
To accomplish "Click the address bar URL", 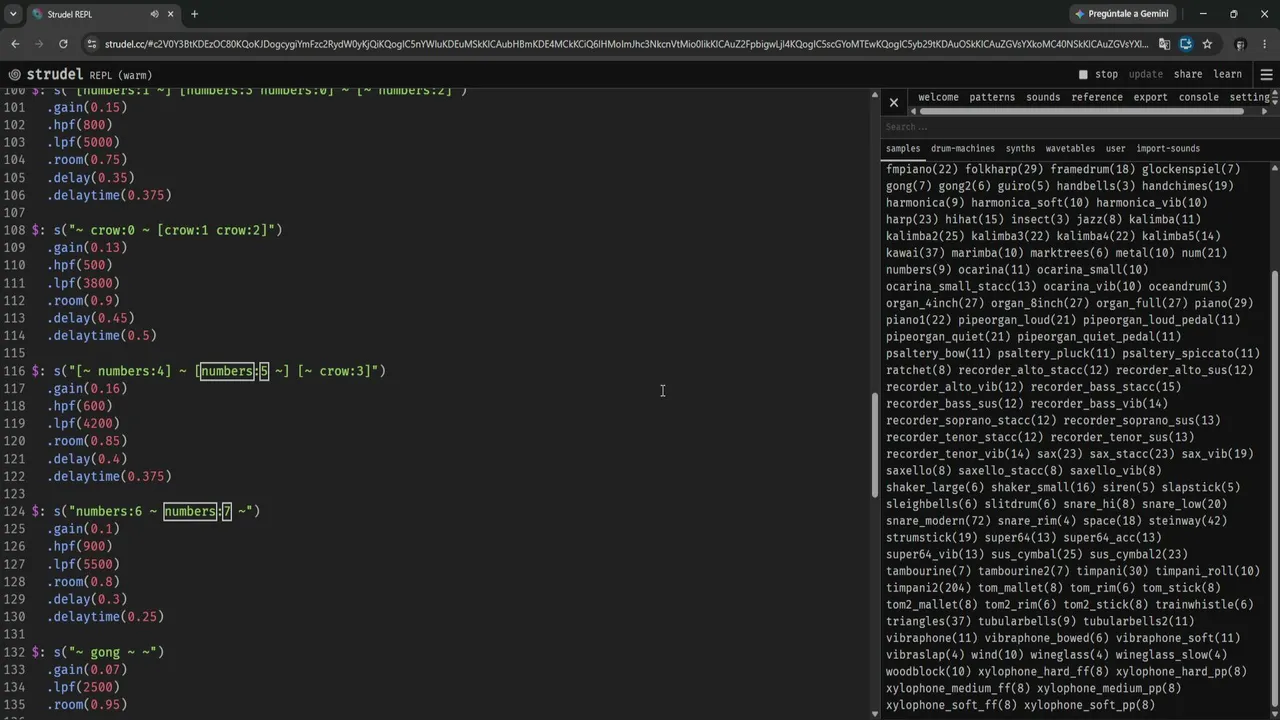I will click(626, 44).
